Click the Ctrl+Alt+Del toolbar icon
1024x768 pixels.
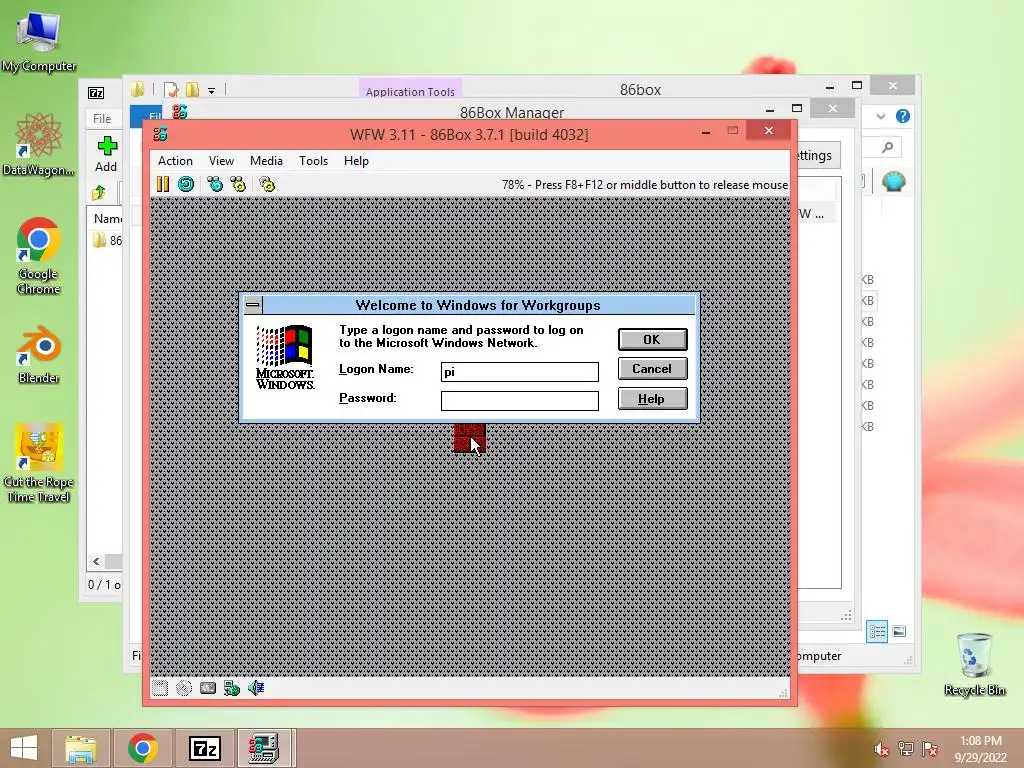point(215,184)
